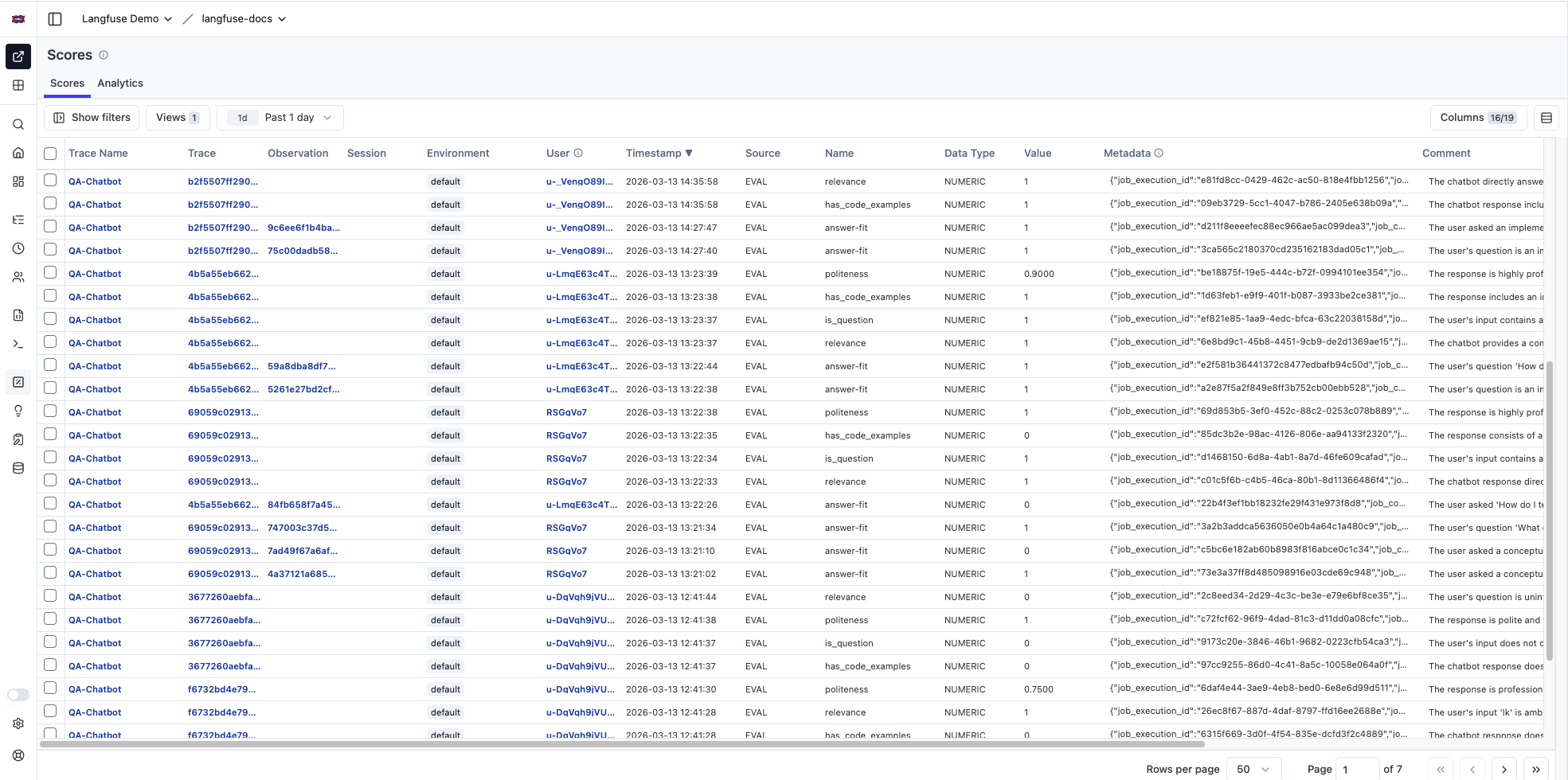Open the Datasets database icon
Image resolution: width=1568 pixels, height=780 pixels.
tap(18, 468)
